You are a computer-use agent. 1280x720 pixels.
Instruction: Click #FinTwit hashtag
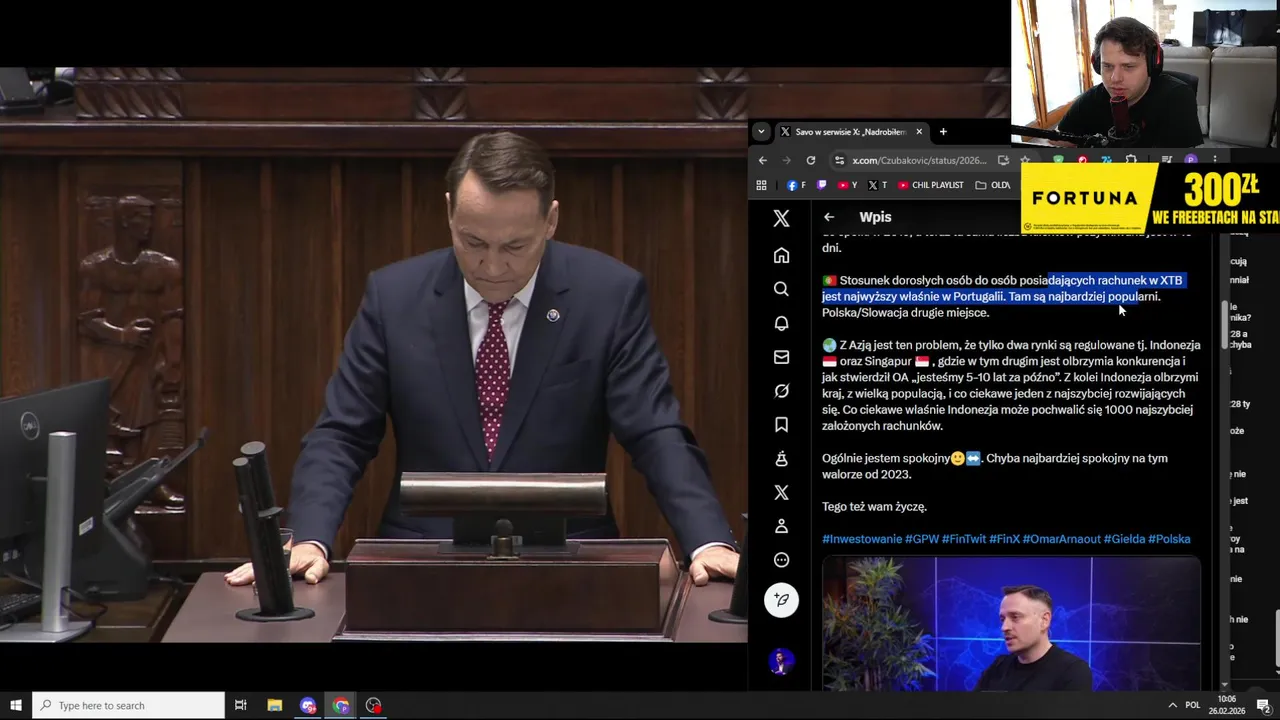click(964, 539)
